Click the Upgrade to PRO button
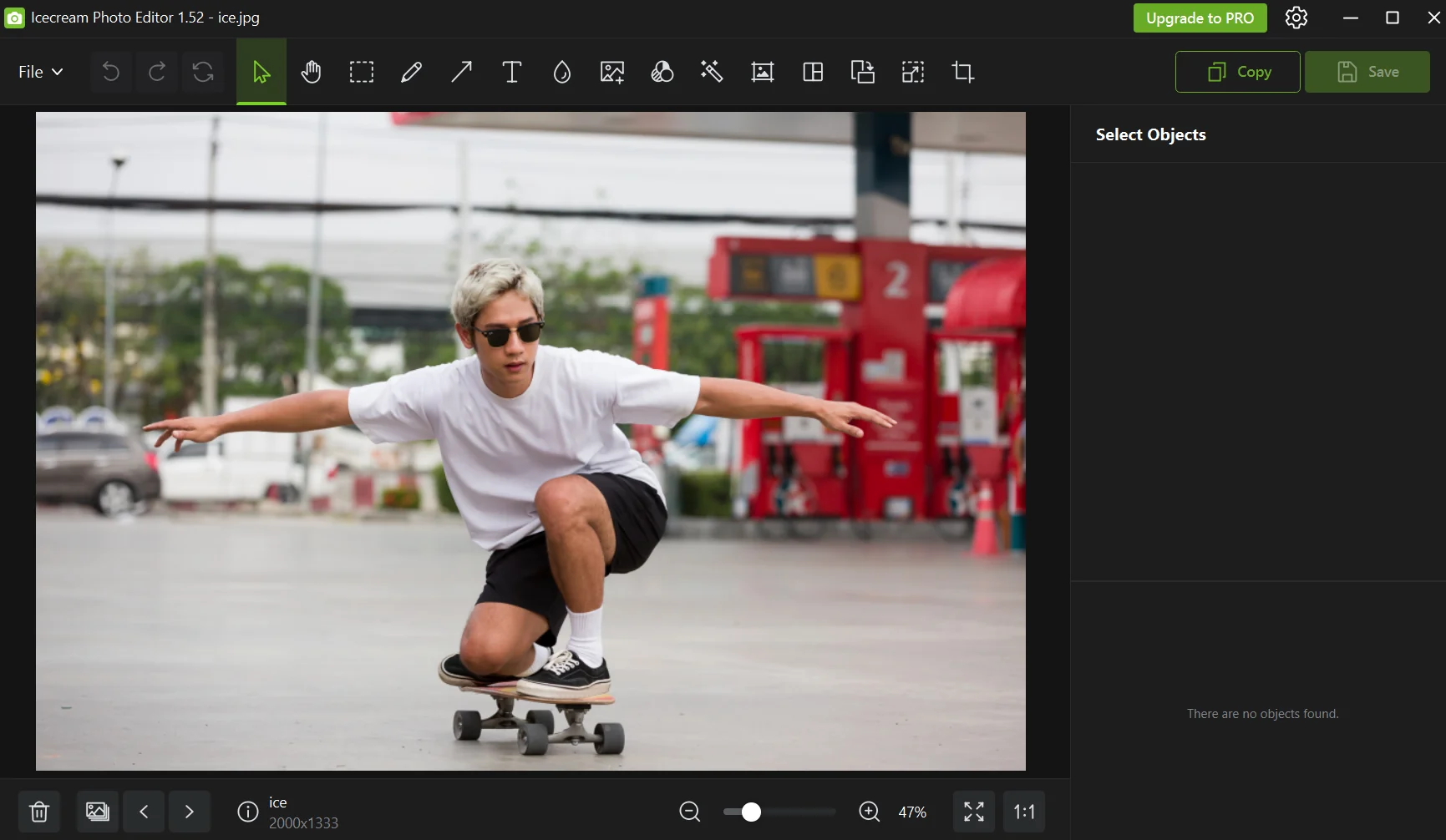This screenshot has width=1446, height=840. coord(1200,18)
